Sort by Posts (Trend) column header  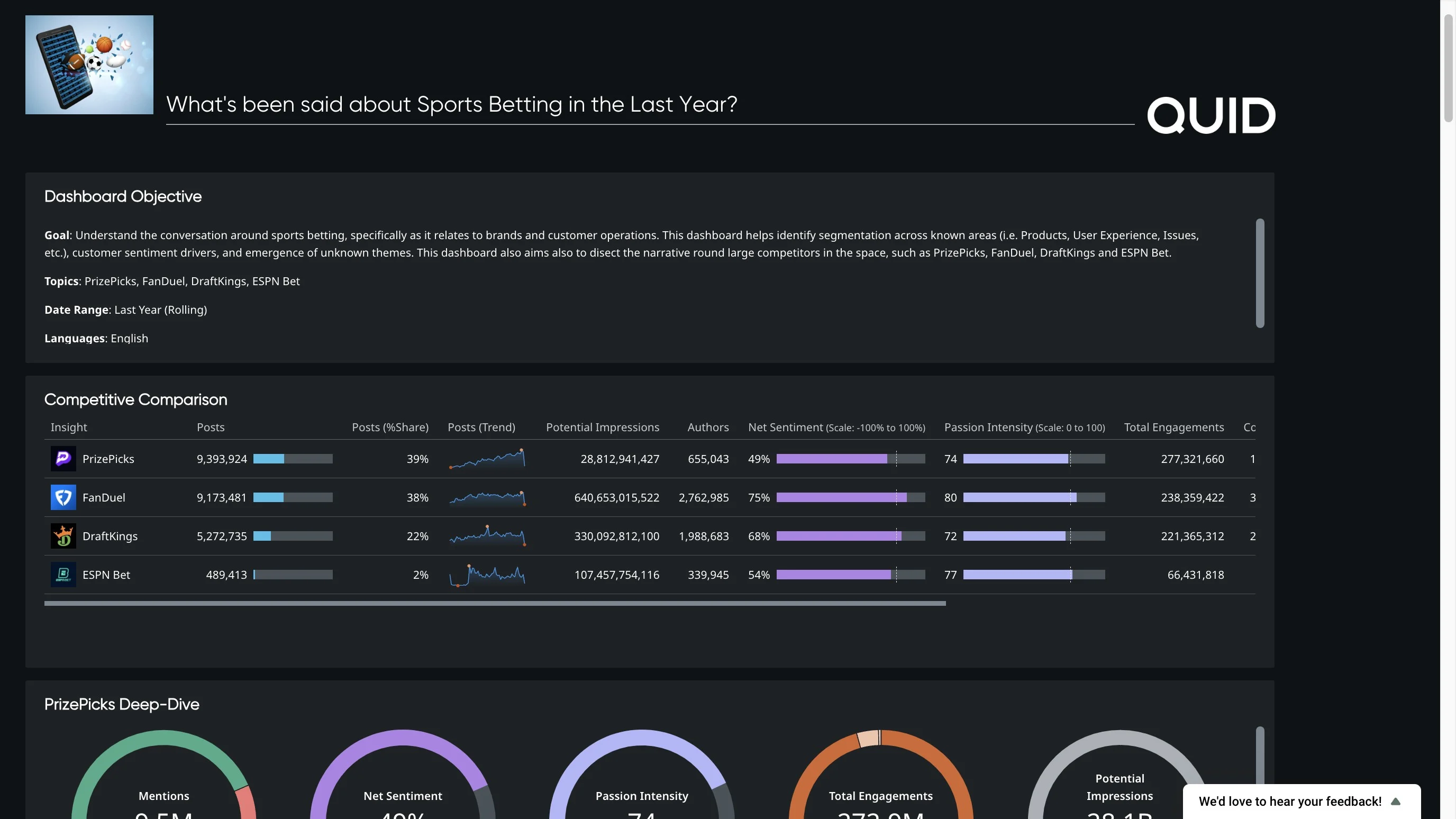(x=481, y=427)
